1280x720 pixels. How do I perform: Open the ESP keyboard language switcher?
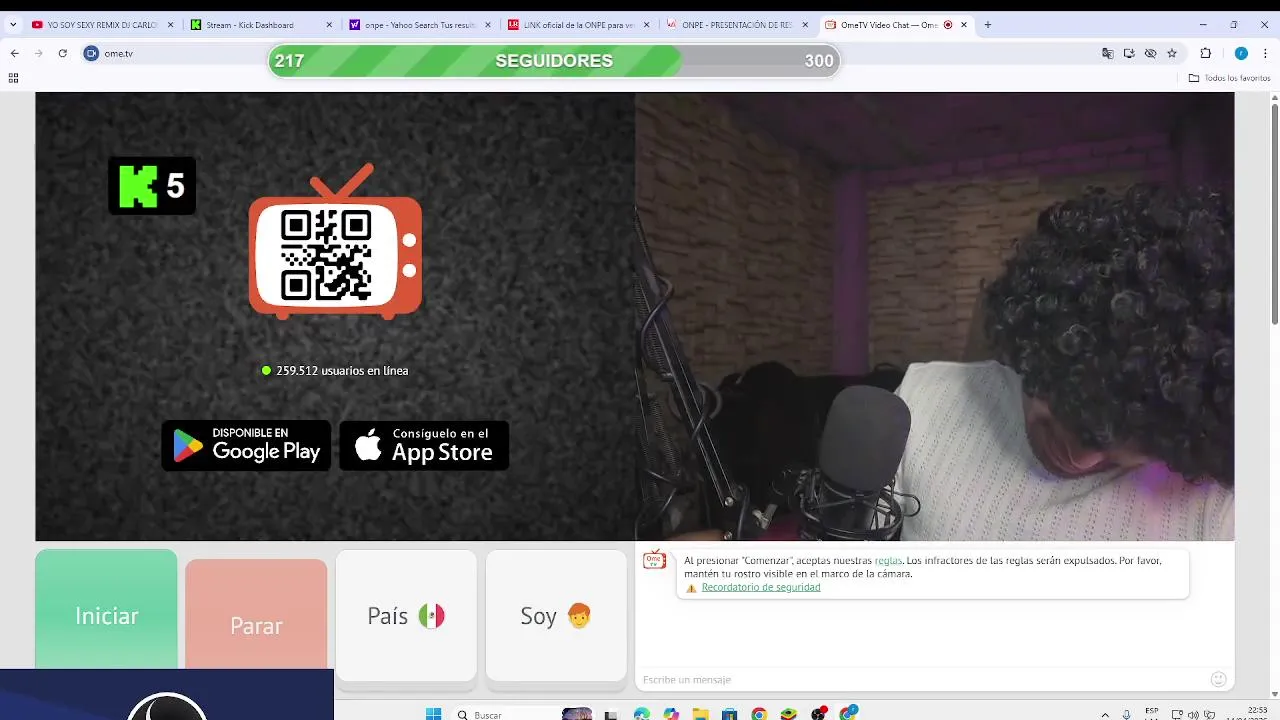(1152, 713)
